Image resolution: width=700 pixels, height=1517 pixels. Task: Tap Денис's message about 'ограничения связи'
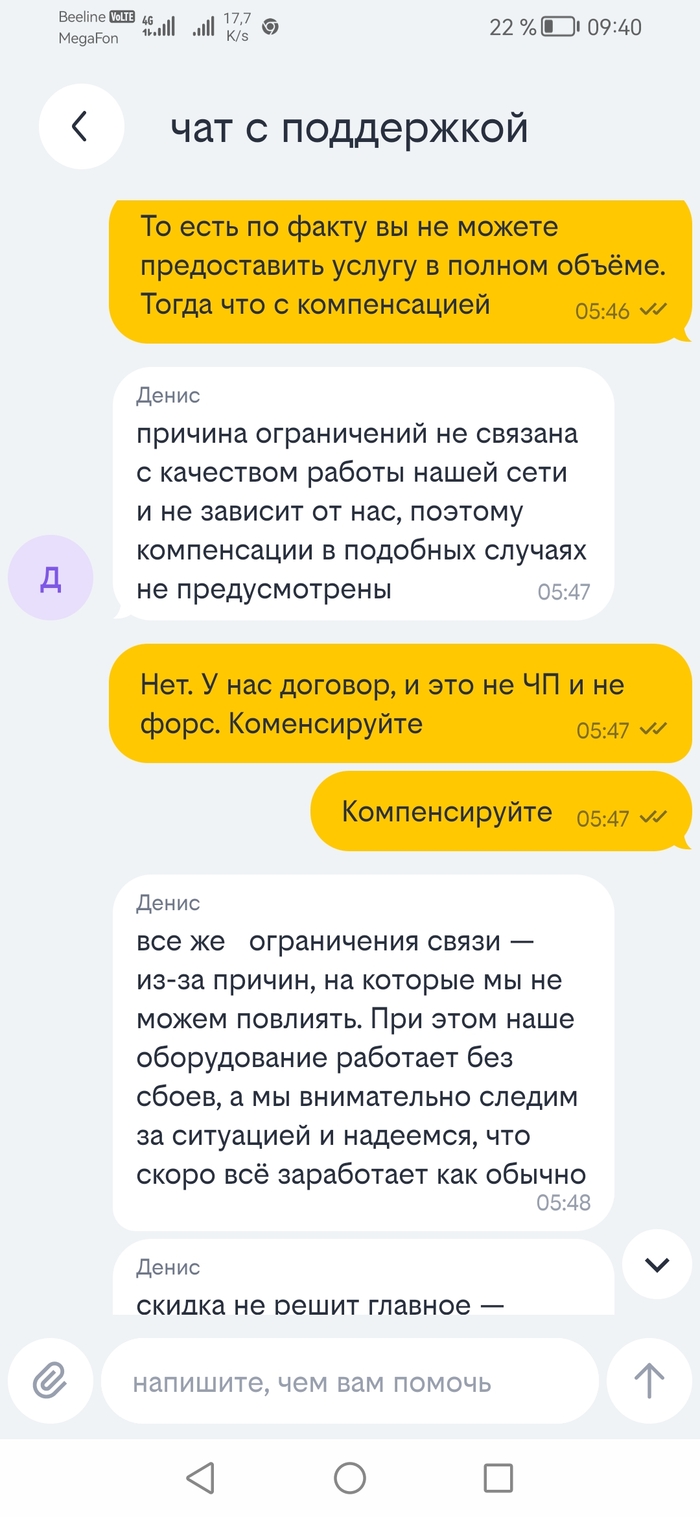coord(362,1050)
